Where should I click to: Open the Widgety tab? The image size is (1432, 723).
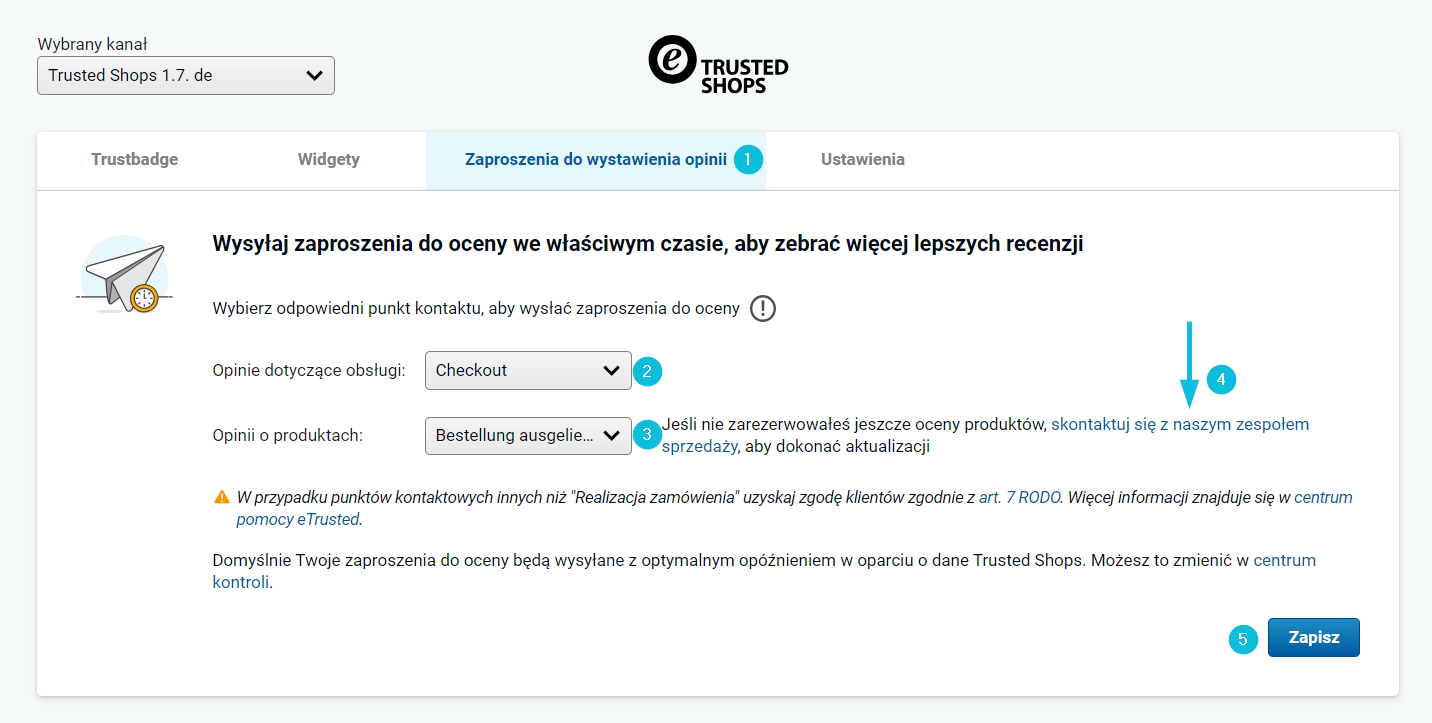[x=328, y=160]
